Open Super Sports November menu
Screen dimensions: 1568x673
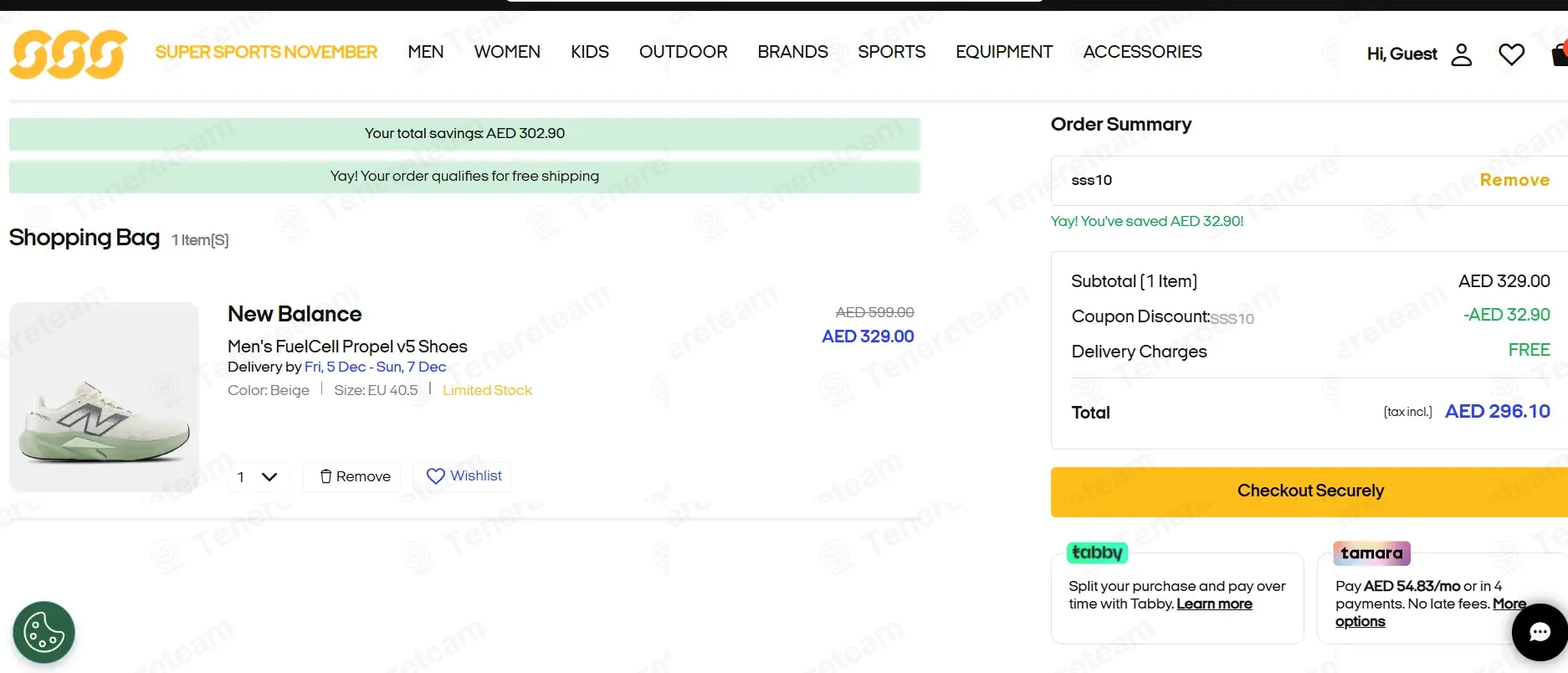pos(266,52)
